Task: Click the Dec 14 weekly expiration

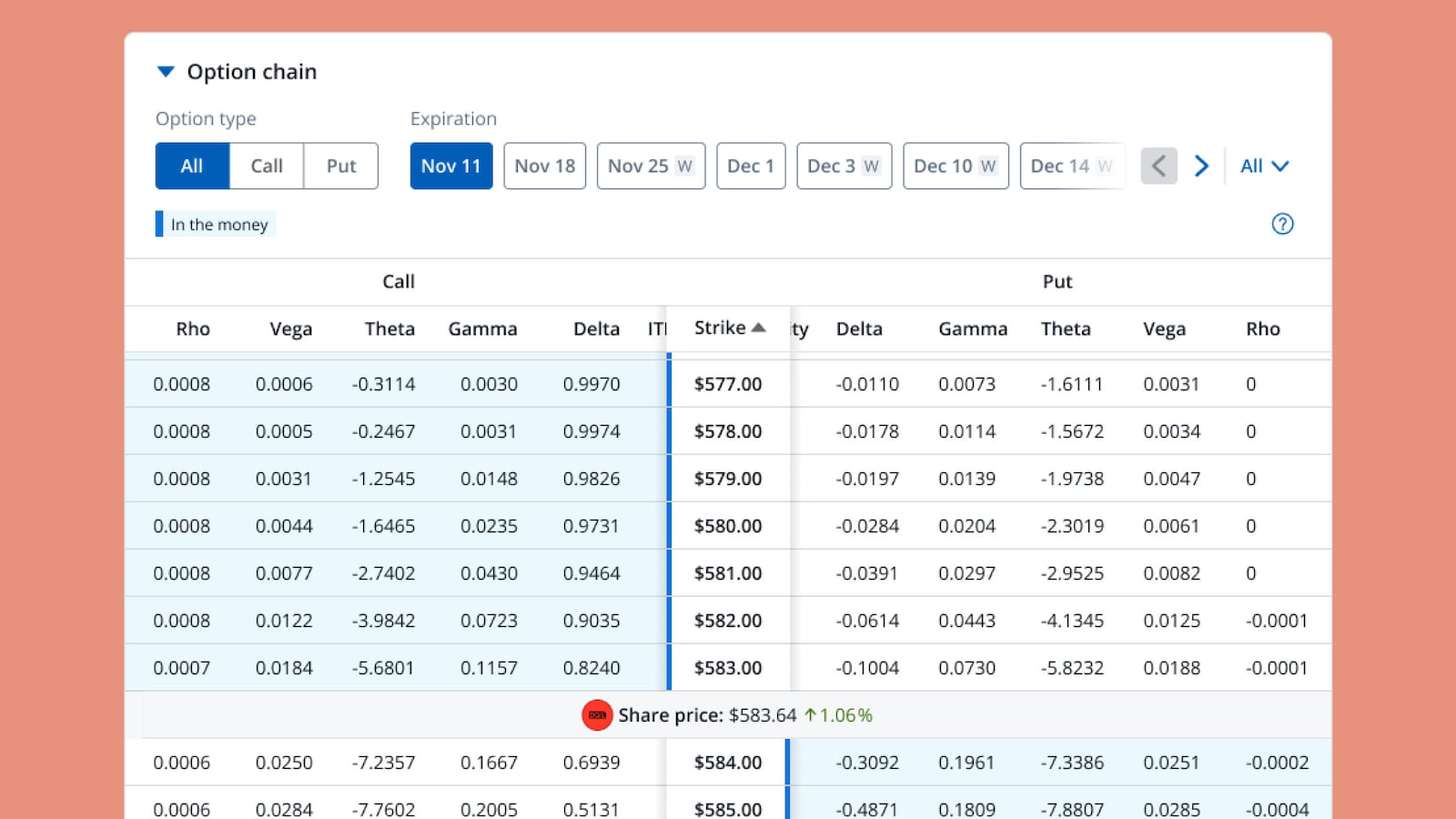Action: (x=1071, y=166)
